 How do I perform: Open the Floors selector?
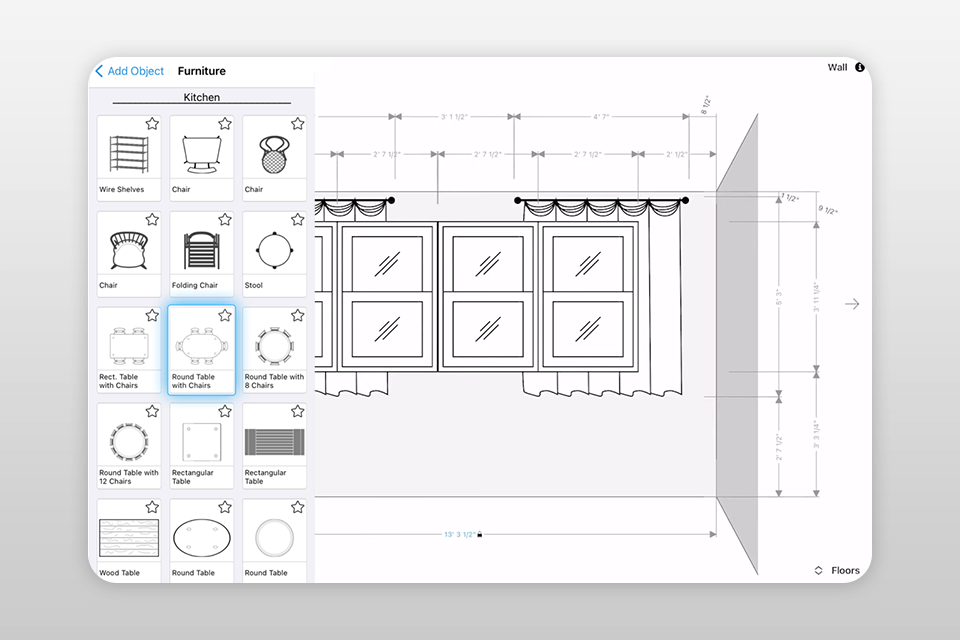coord(837,570)
